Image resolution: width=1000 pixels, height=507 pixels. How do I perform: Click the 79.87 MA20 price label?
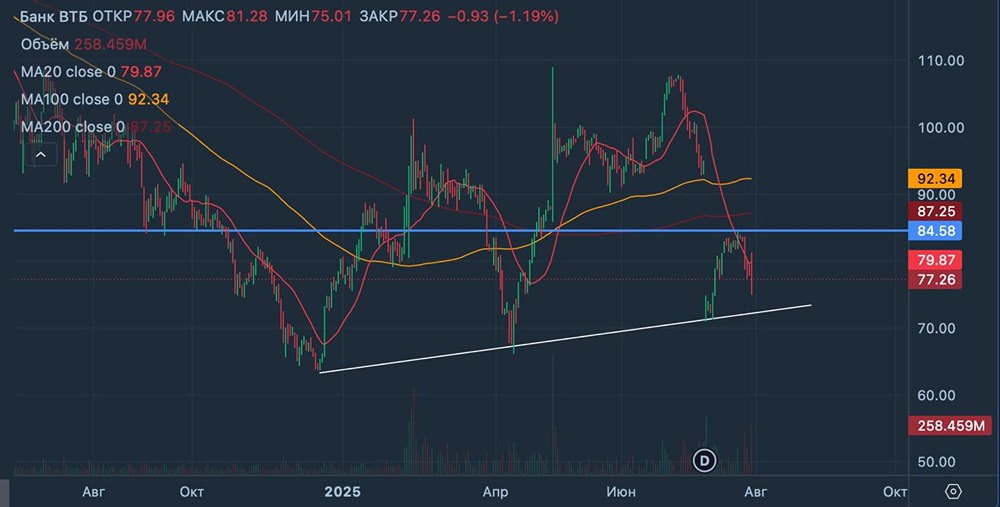pyautogui.click(x=936, y=260)
